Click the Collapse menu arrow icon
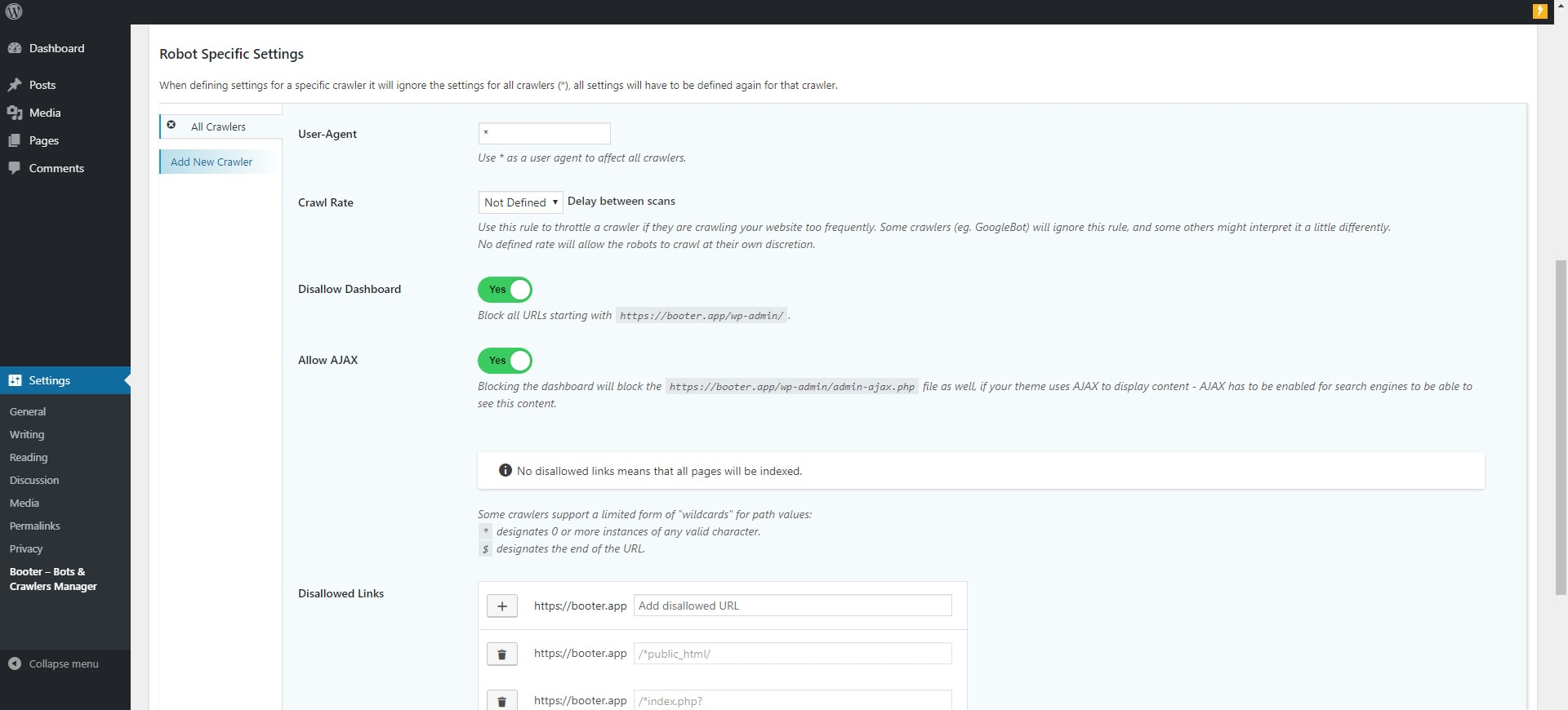 tap(15, 663)
